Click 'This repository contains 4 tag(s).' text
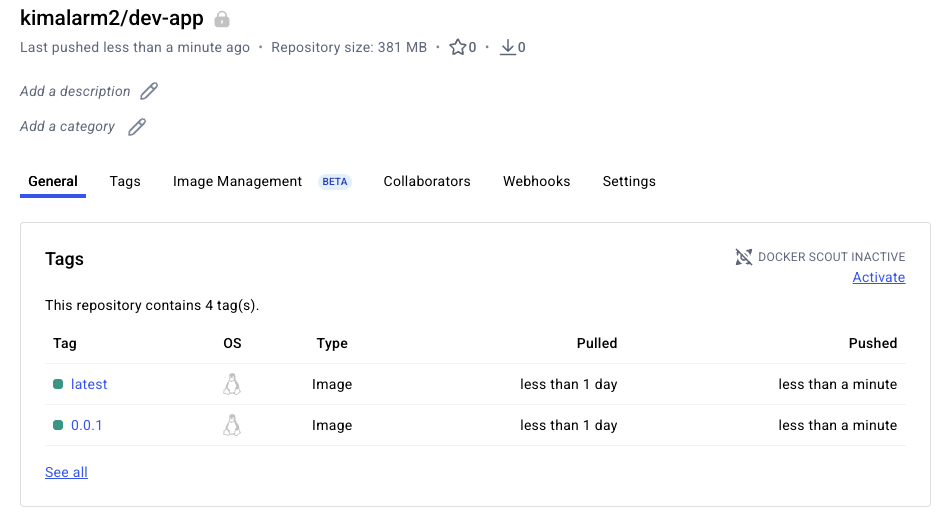Viewport: 940px width, 515px height. tap(152, 305)
